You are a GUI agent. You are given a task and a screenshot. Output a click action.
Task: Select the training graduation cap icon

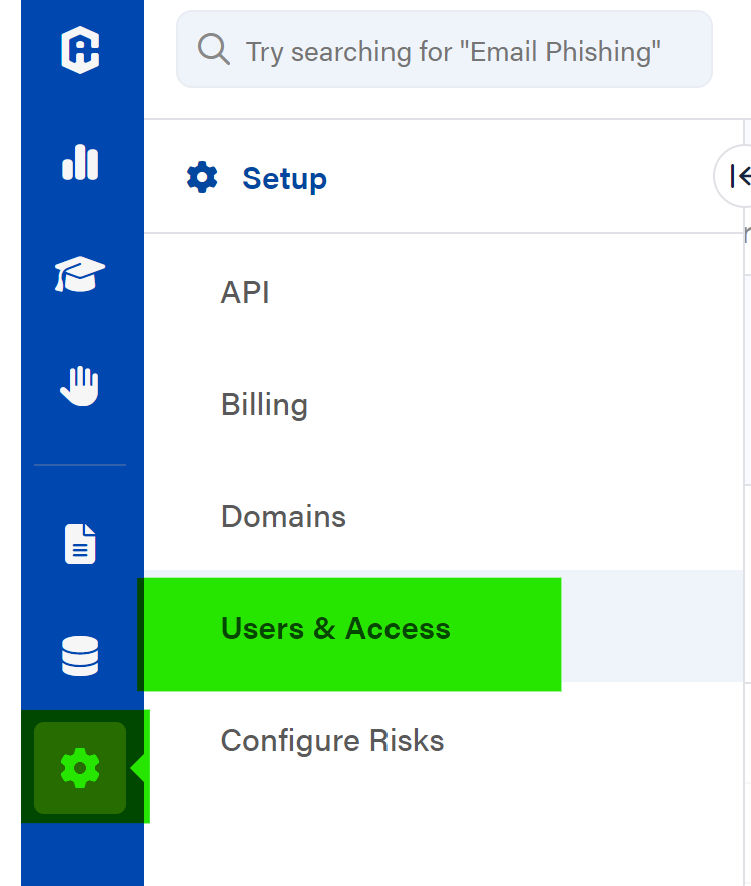(x=80, y=272)
